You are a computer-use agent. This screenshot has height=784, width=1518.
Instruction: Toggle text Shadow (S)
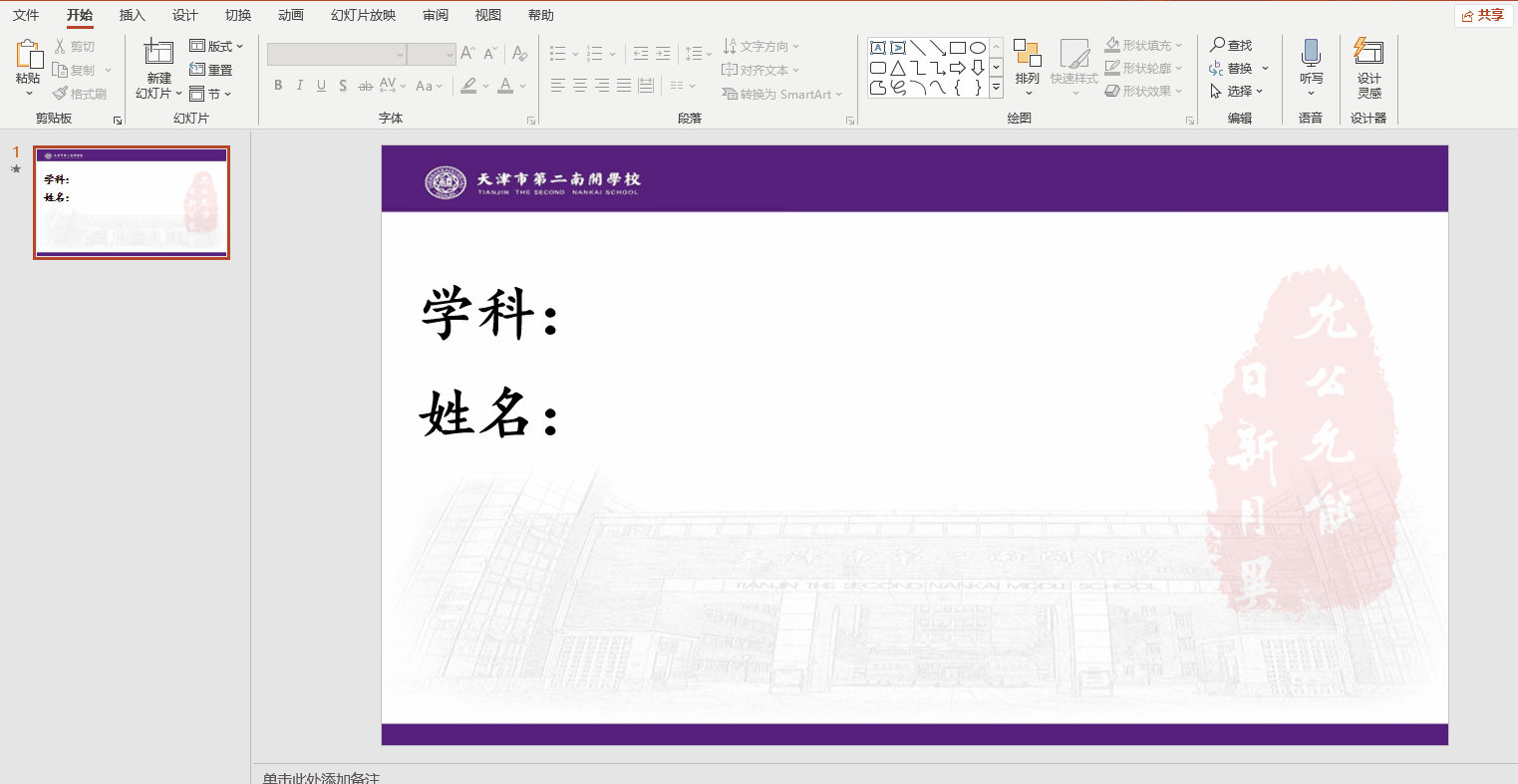pyautogui.click(x=343, y=86)
